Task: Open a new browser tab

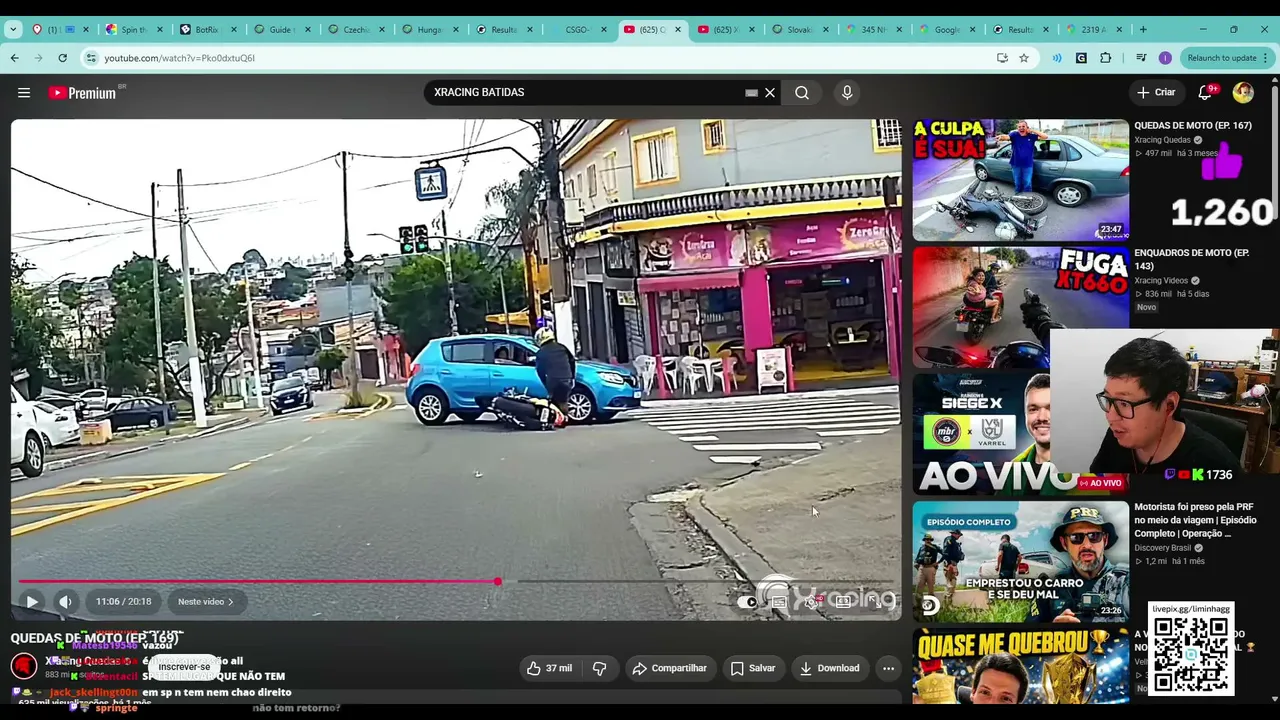Action: 1143,29
